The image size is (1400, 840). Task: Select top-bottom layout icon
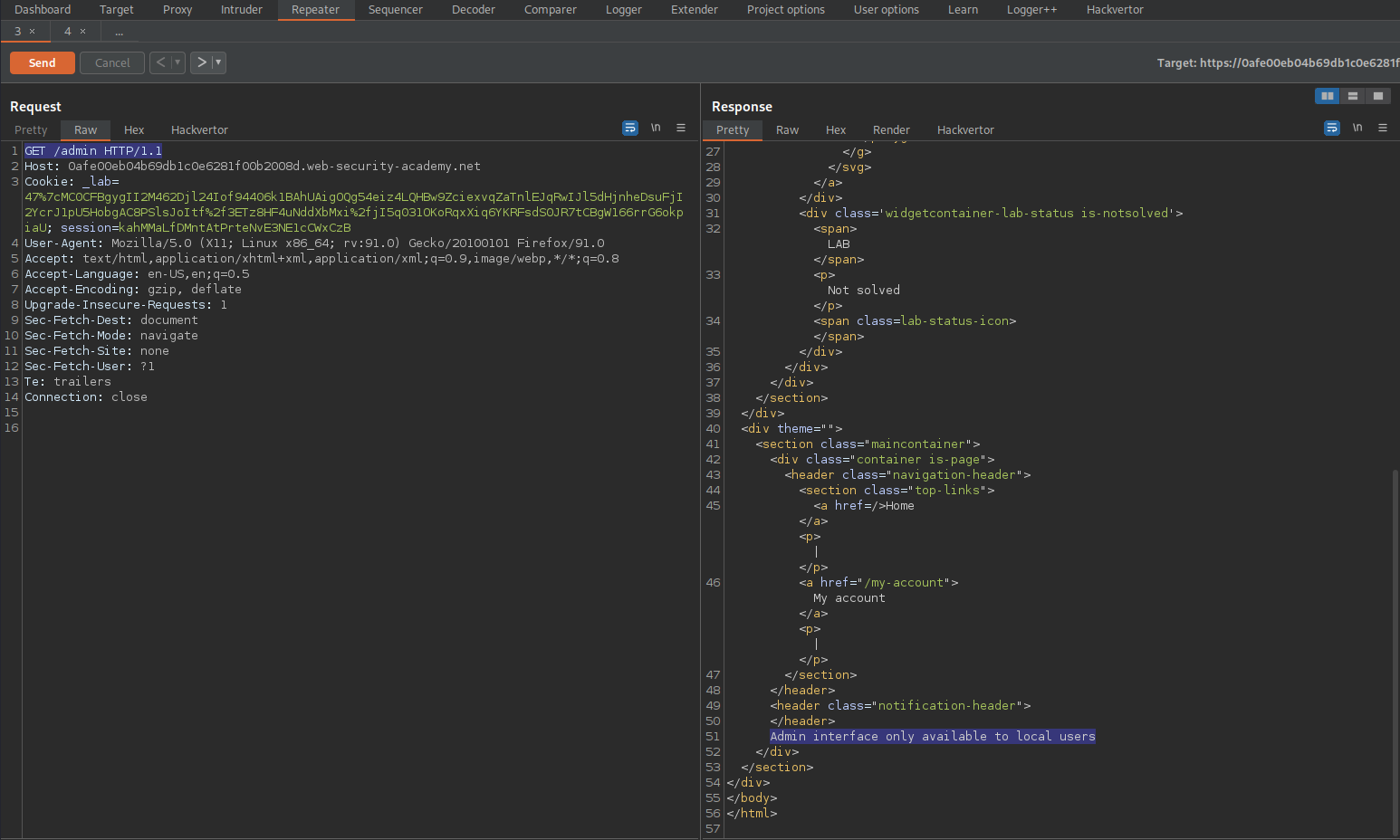point(1353,96)
